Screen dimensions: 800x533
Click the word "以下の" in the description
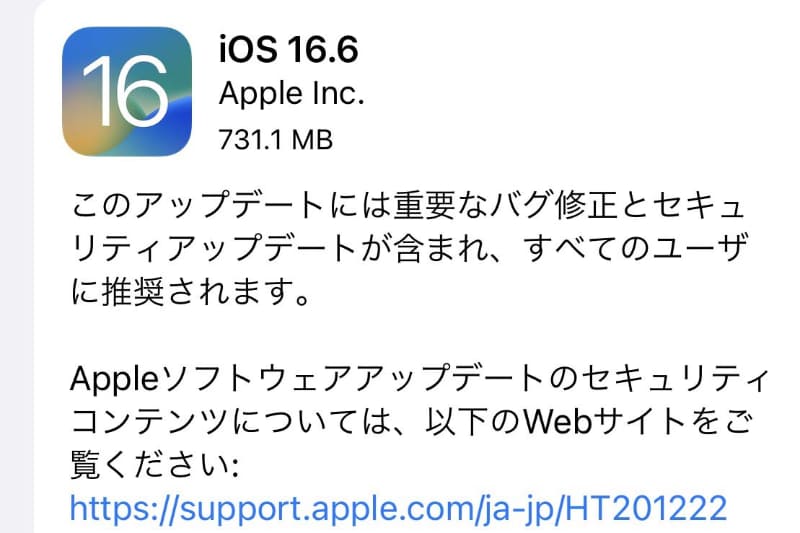(473, 422)
